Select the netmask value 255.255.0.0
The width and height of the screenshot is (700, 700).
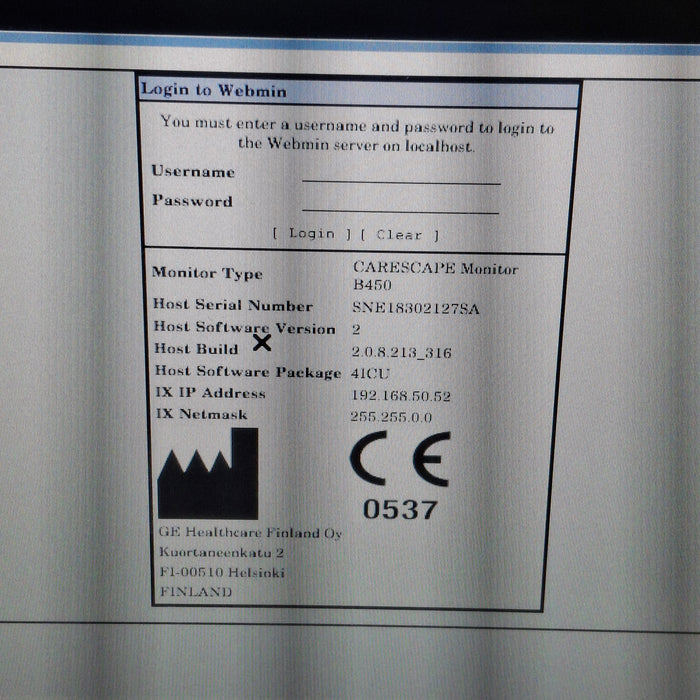[x=391, y=416]
